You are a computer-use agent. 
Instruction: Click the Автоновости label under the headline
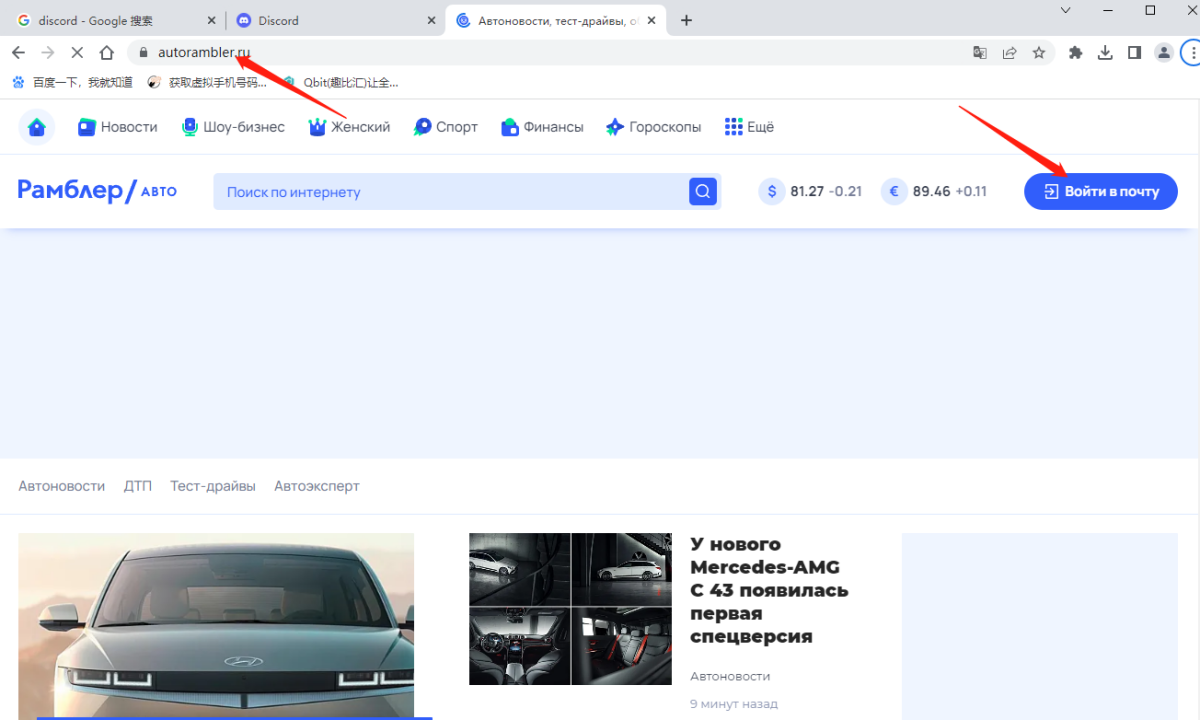[730, 676]
